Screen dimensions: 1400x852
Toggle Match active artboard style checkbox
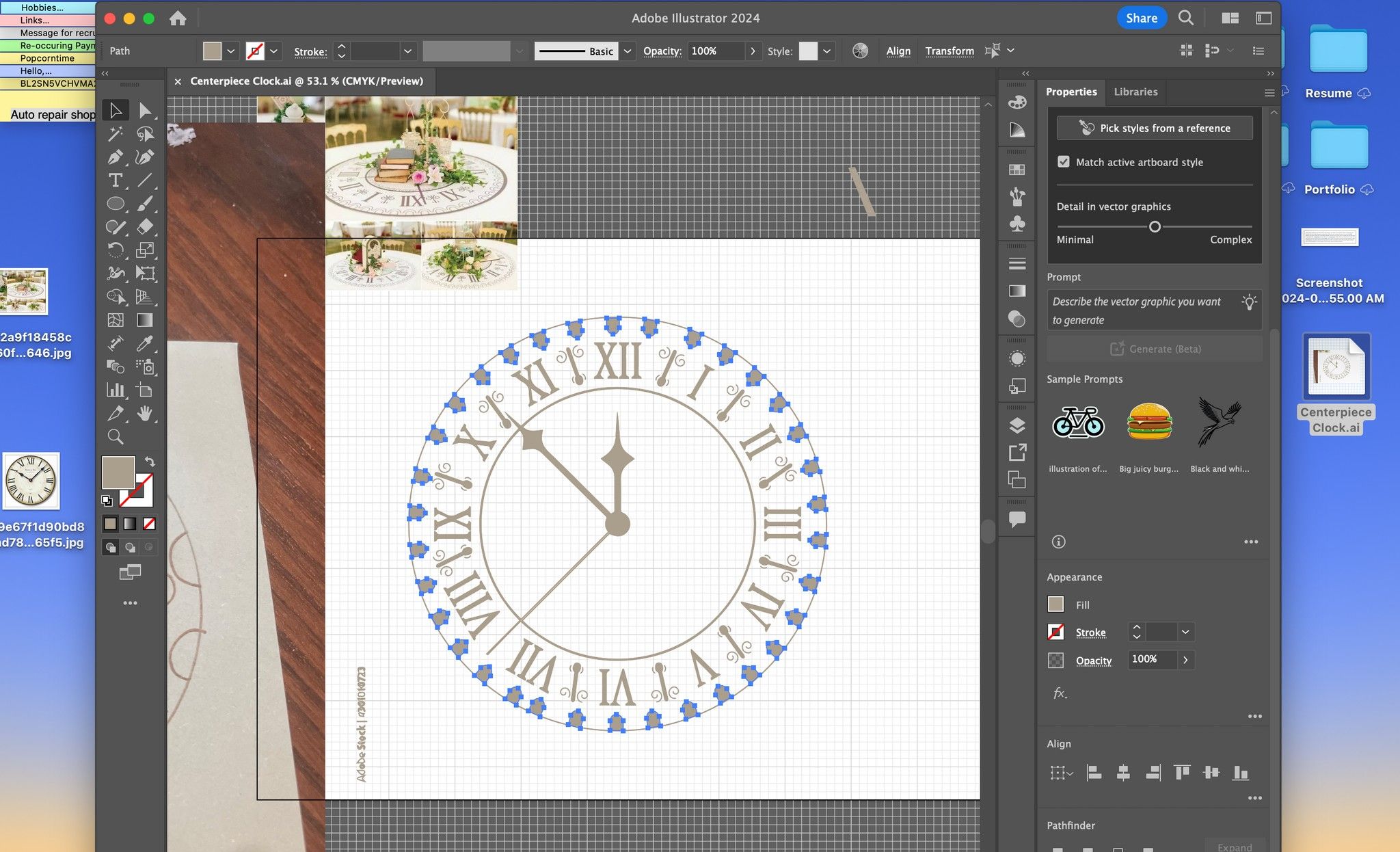1064,162
